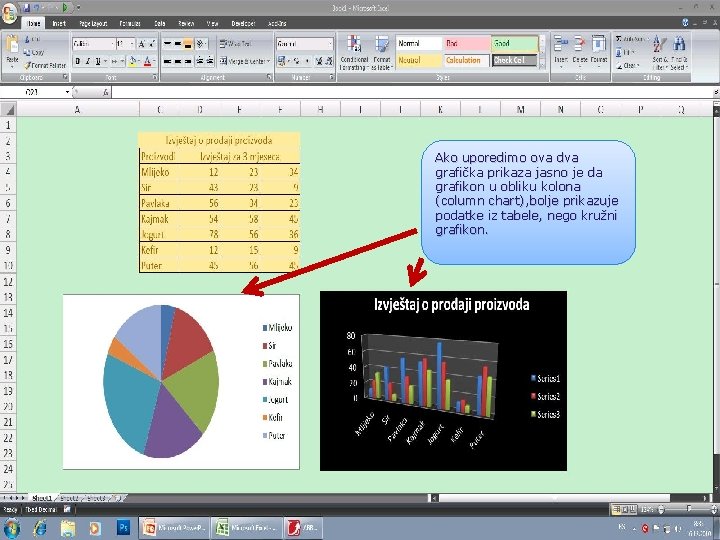Apply the Calculation cell style
This screenshot has height=540, width=720.
click(x=467, y=60)
